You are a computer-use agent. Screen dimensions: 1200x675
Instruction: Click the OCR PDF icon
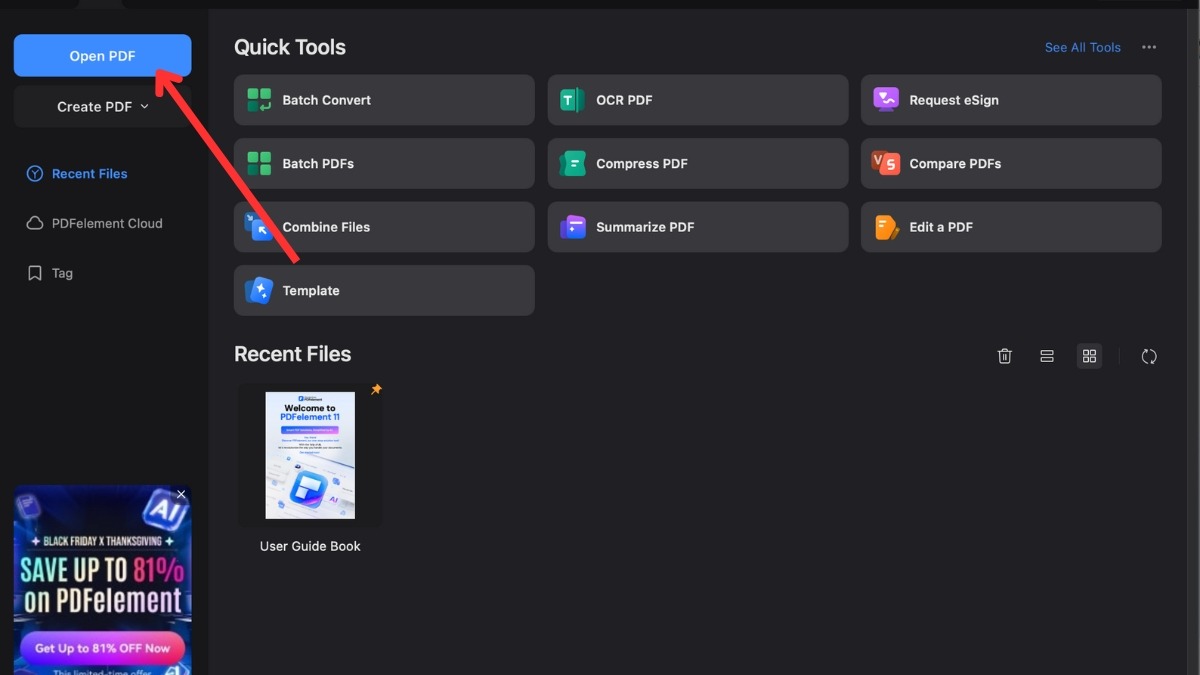click(572, 100)
